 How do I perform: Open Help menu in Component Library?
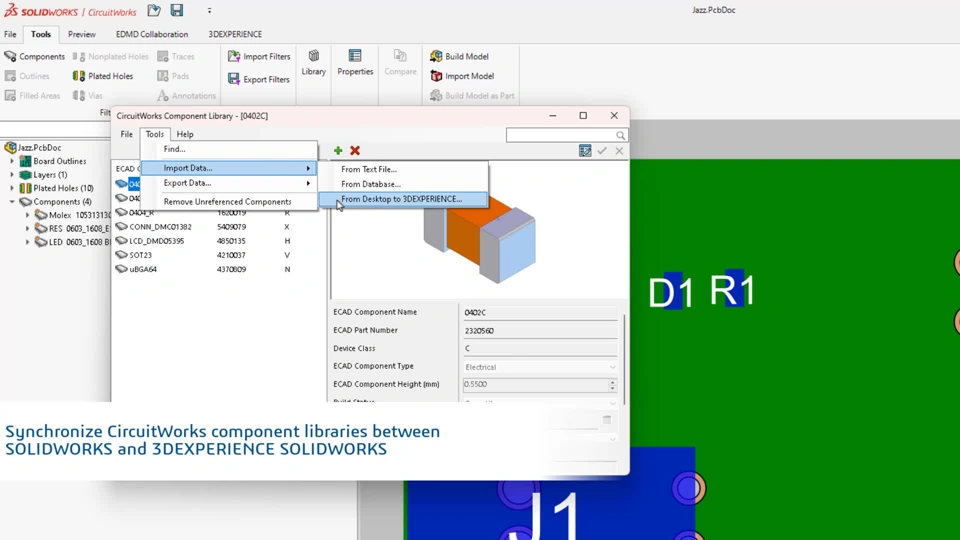point(185,134)
